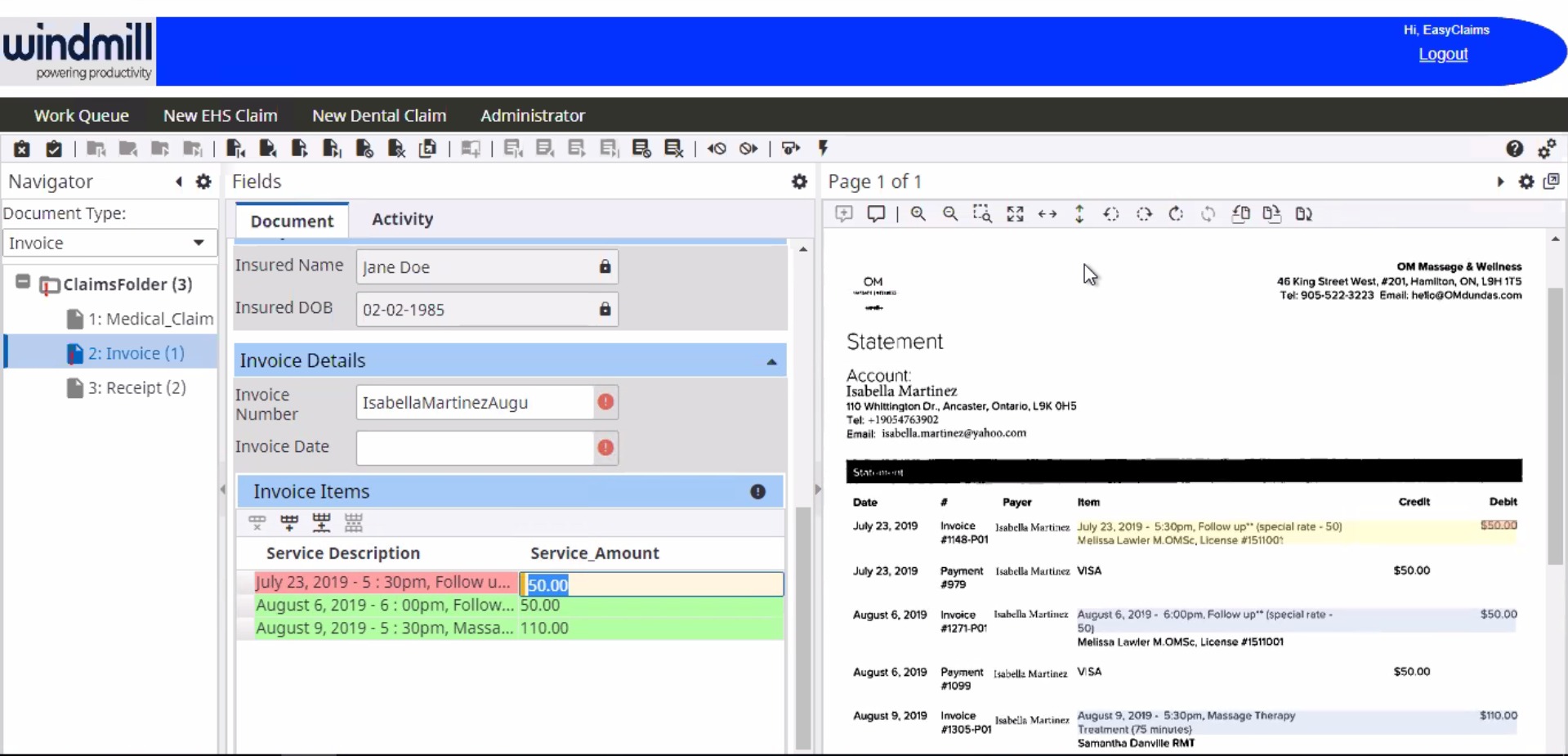Click the lightning bolt toolbar icon
Image resolution: width=1568 pixels, height=756 pixels.
coord(824,148)
